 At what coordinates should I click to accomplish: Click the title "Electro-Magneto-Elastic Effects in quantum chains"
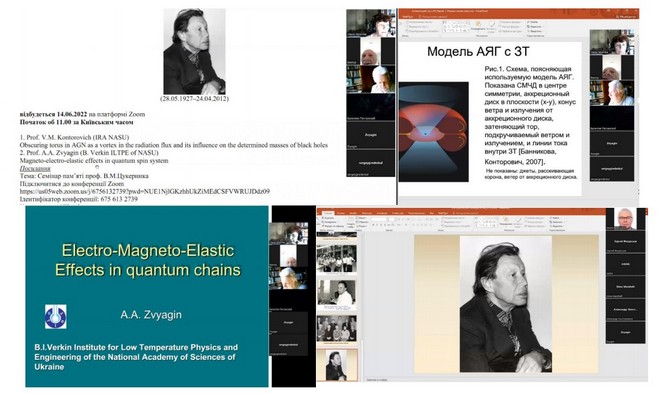(147, 260)
